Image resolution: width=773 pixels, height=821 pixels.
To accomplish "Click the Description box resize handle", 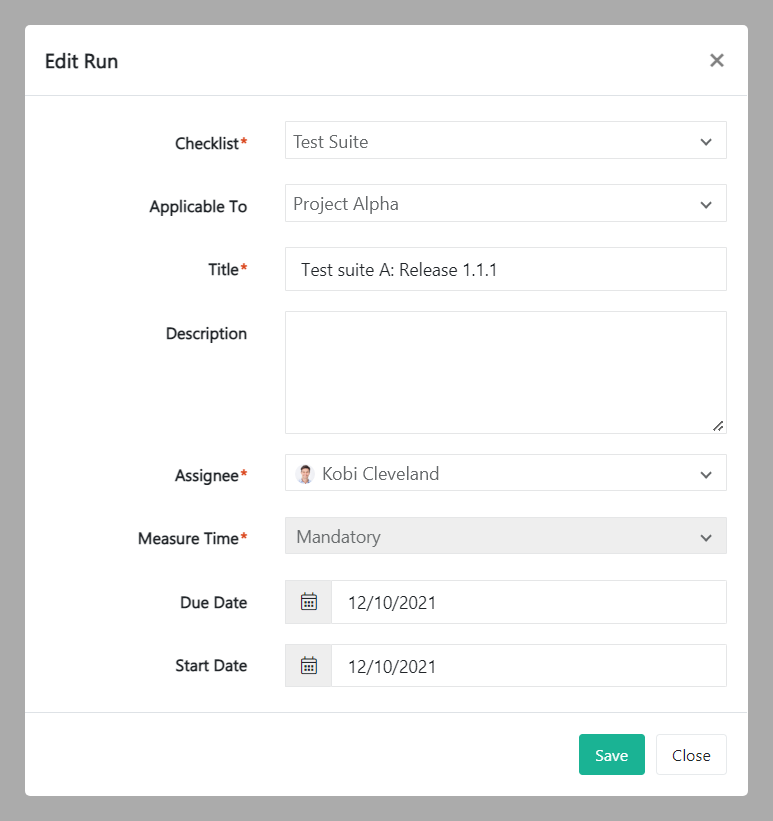I will 718,425.
